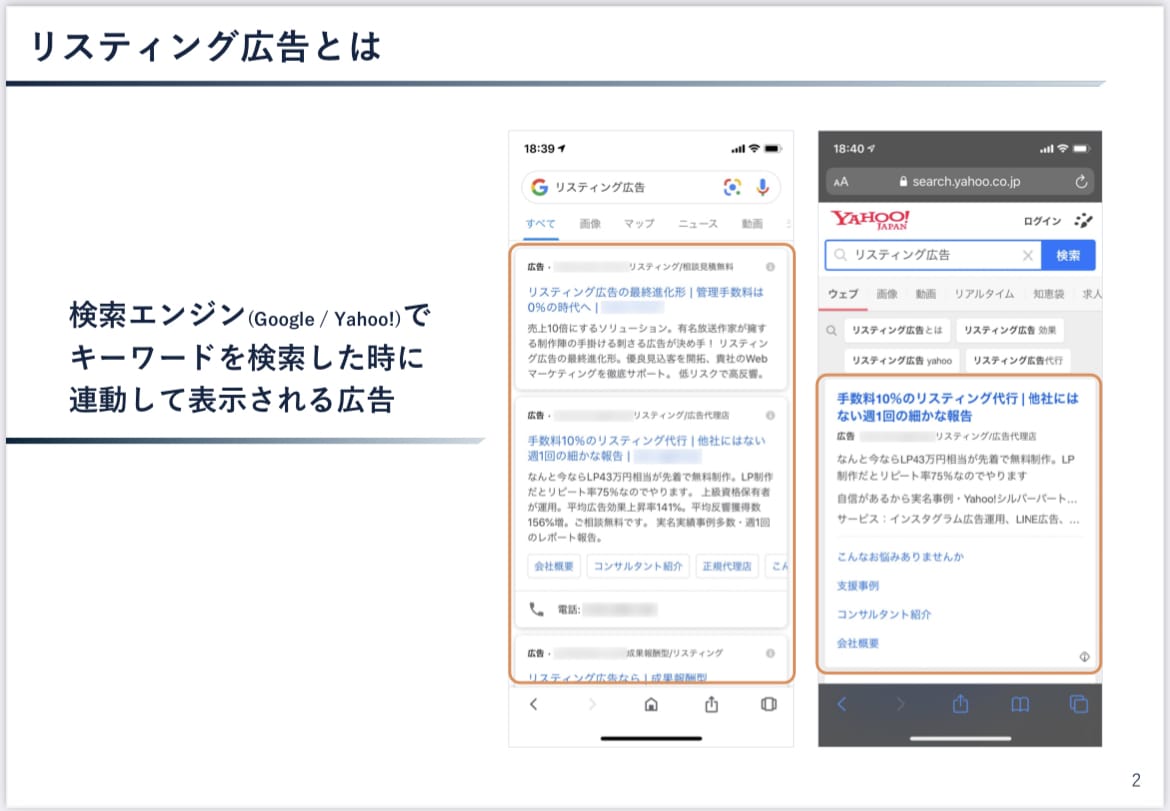Clear Yahoo search field with X icon

(x=1027, y=255)
